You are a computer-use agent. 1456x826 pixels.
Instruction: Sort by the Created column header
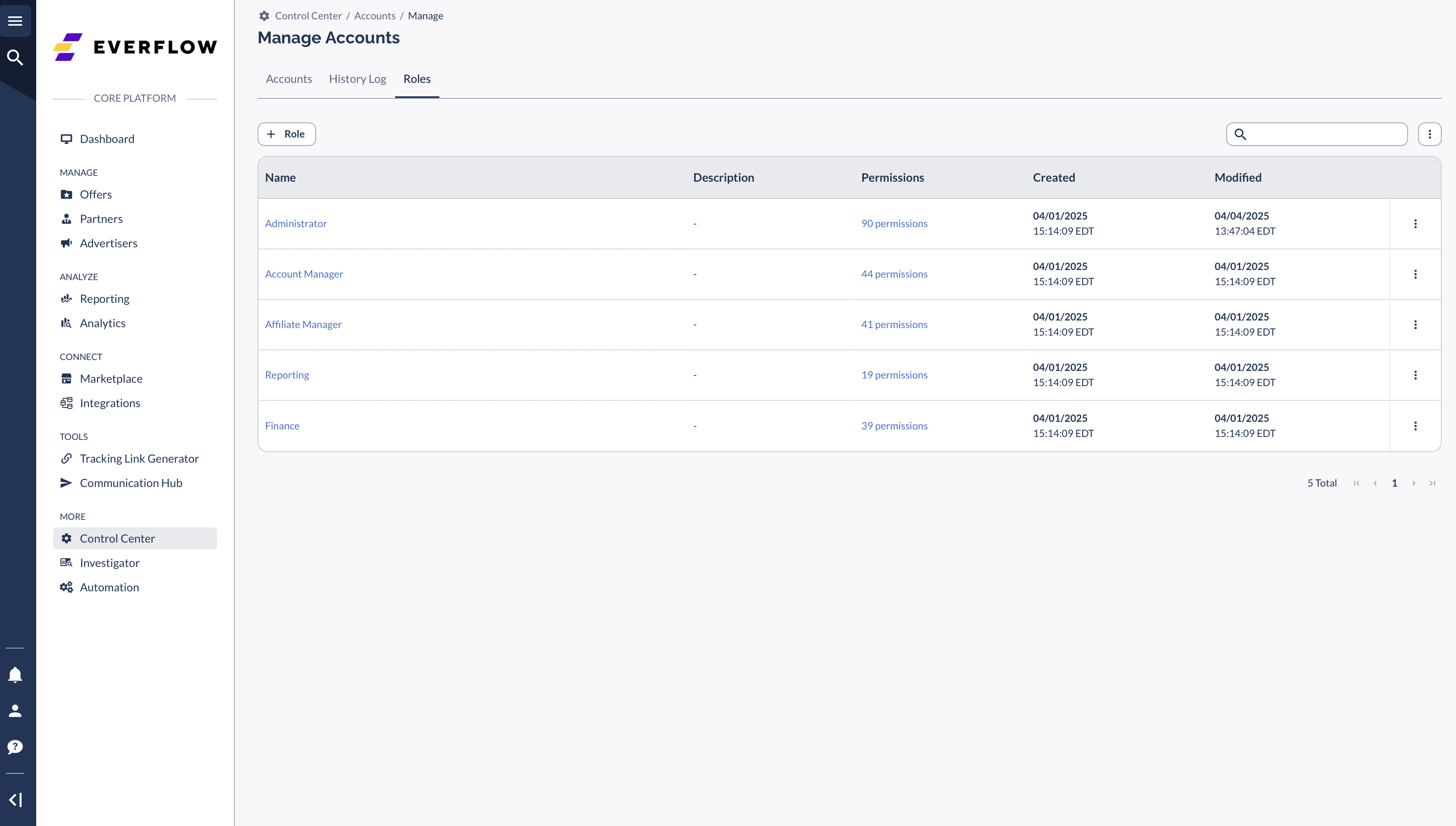point(1054,177)
